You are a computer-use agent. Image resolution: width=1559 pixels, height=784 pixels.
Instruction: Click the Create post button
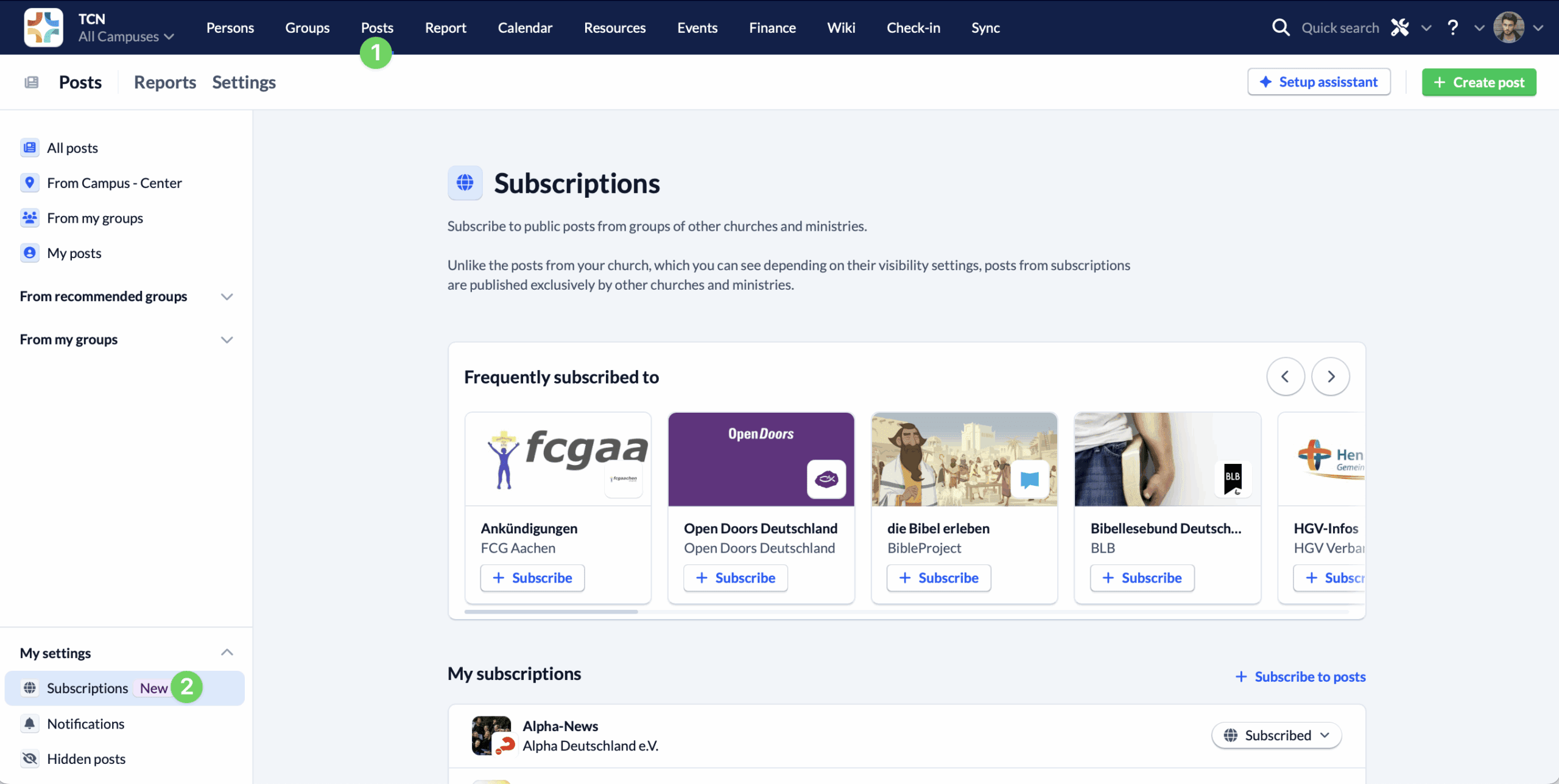click(x=1479, y=82)
